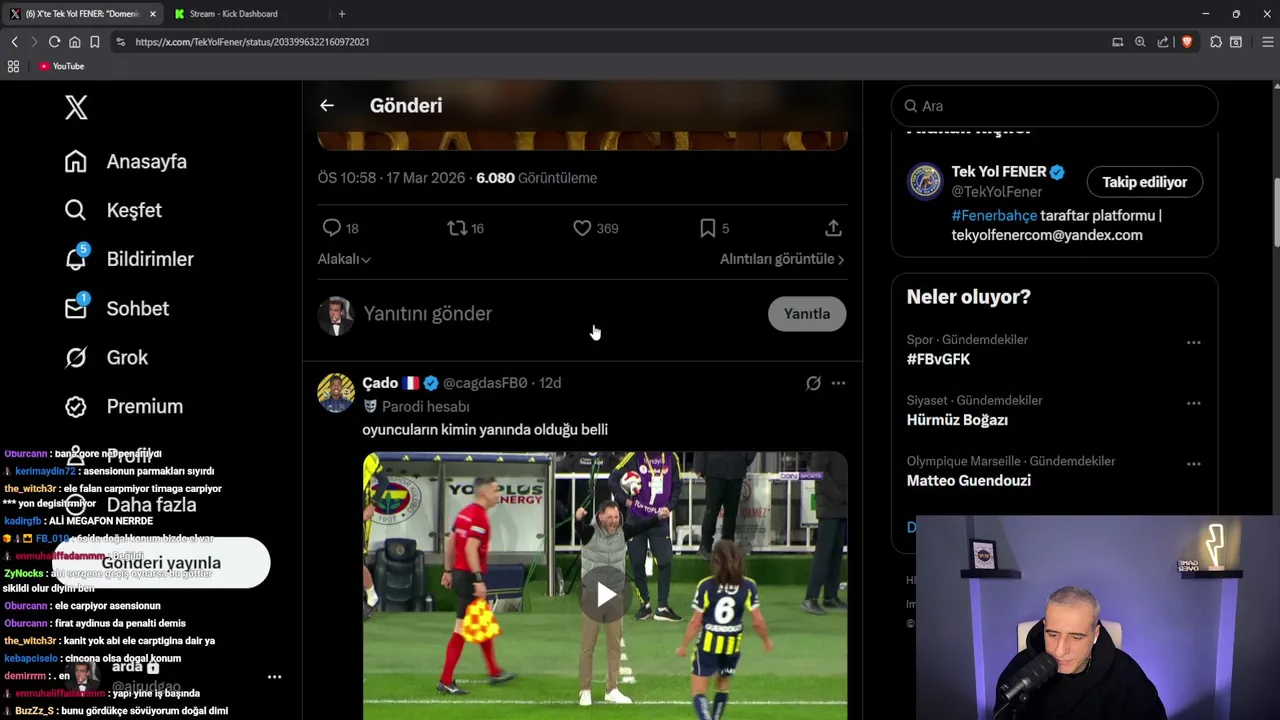Open the YouTube bookmark
This screenshot has width=1280, height=720.
(61, 66)
